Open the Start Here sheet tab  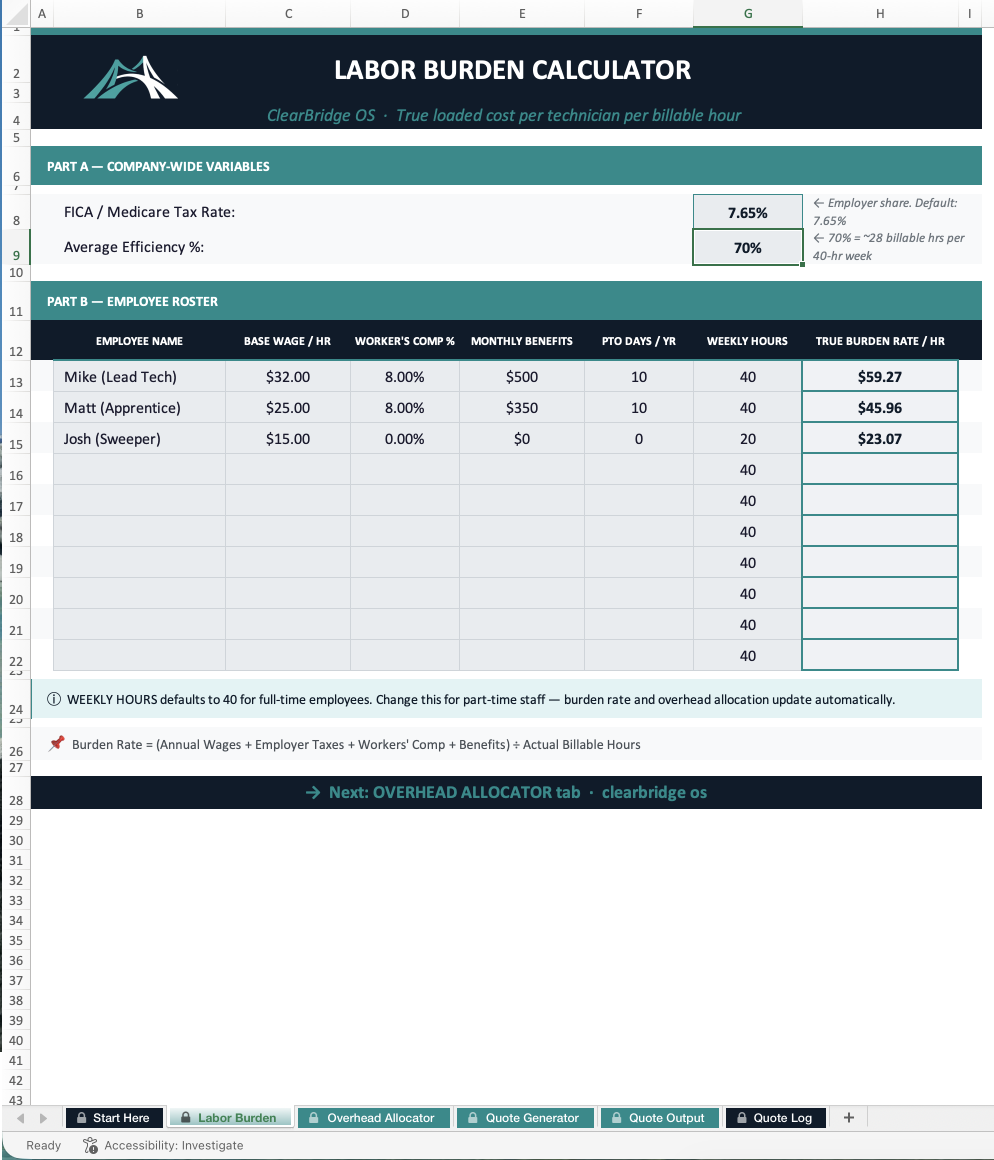114,1118
